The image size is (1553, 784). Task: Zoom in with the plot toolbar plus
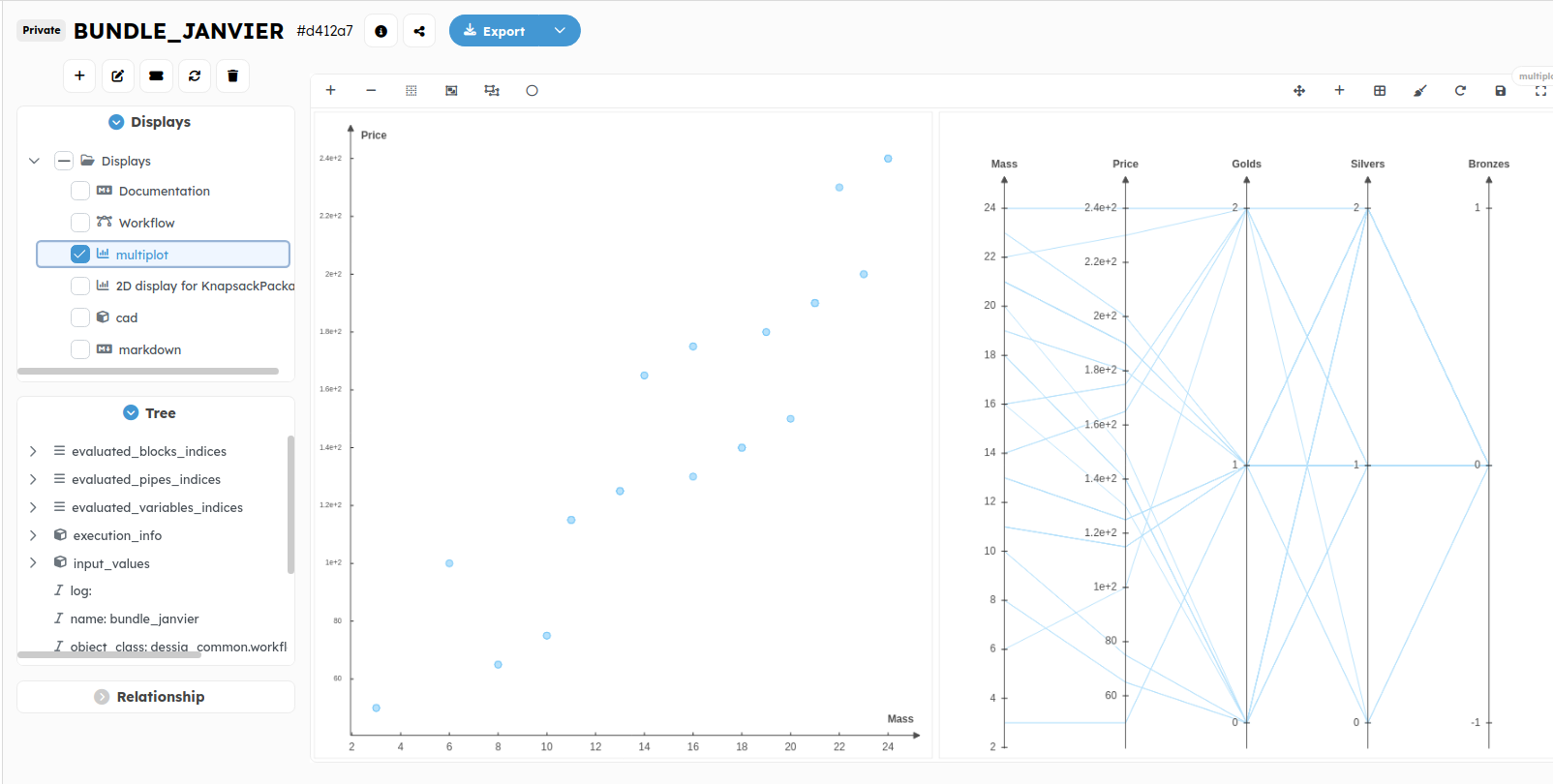pos(330,90)
